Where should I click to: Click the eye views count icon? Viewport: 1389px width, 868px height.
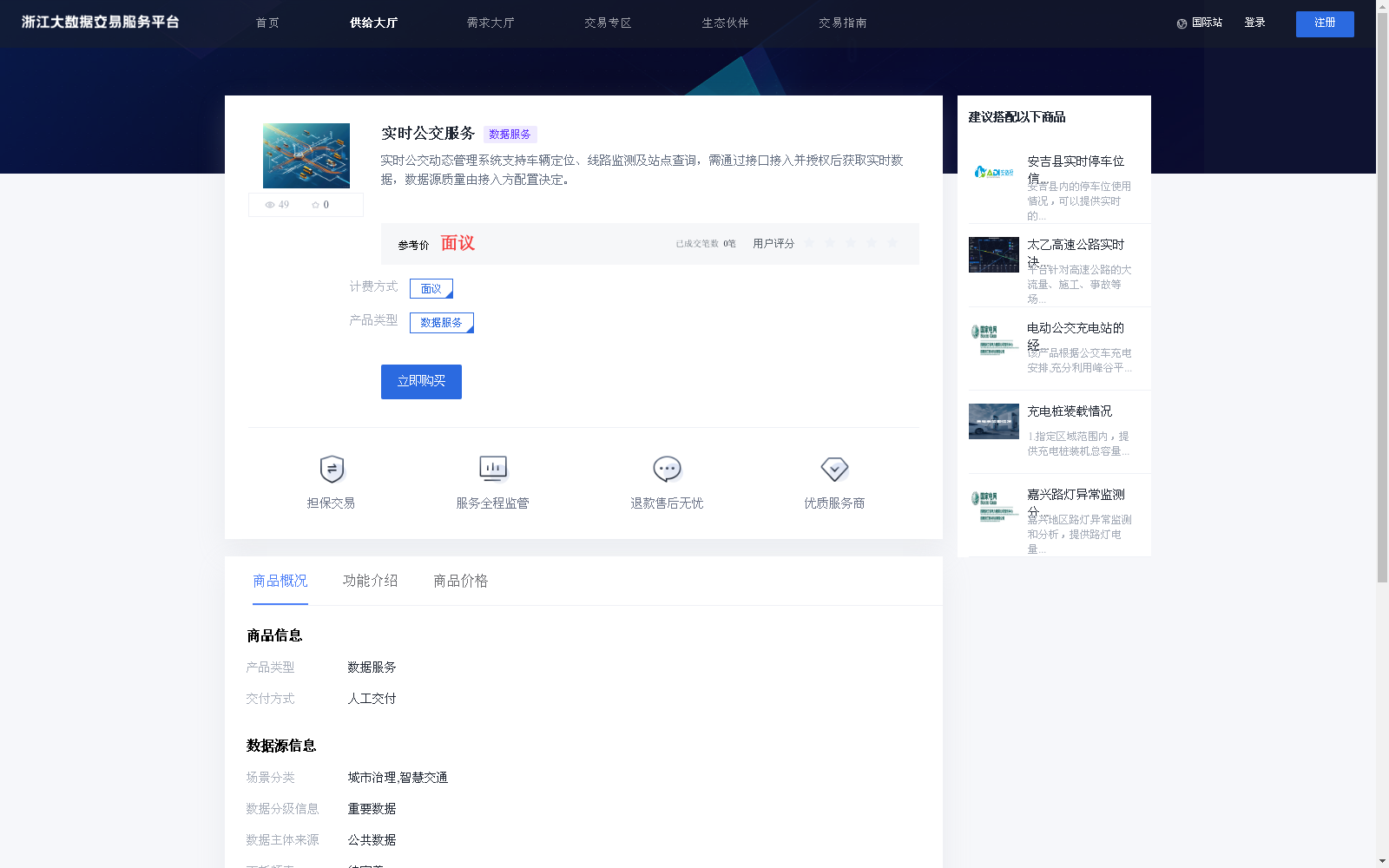(270, 205)
